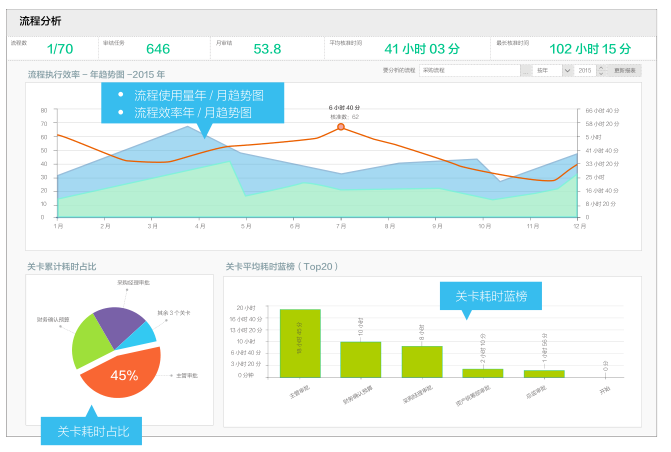Viewport: 671px width, 452px height.
Task: Click the 流程执行效率 year trend chart title
Action: 96,74
